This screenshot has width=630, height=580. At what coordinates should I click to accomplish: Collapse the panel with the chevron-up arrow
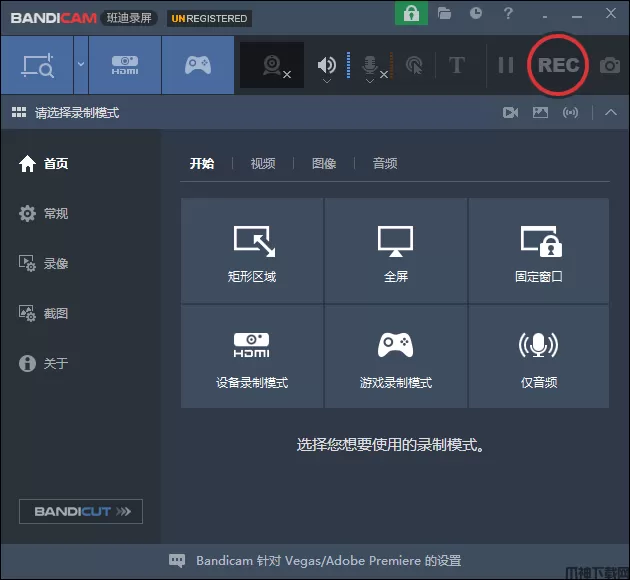[611, 113]
